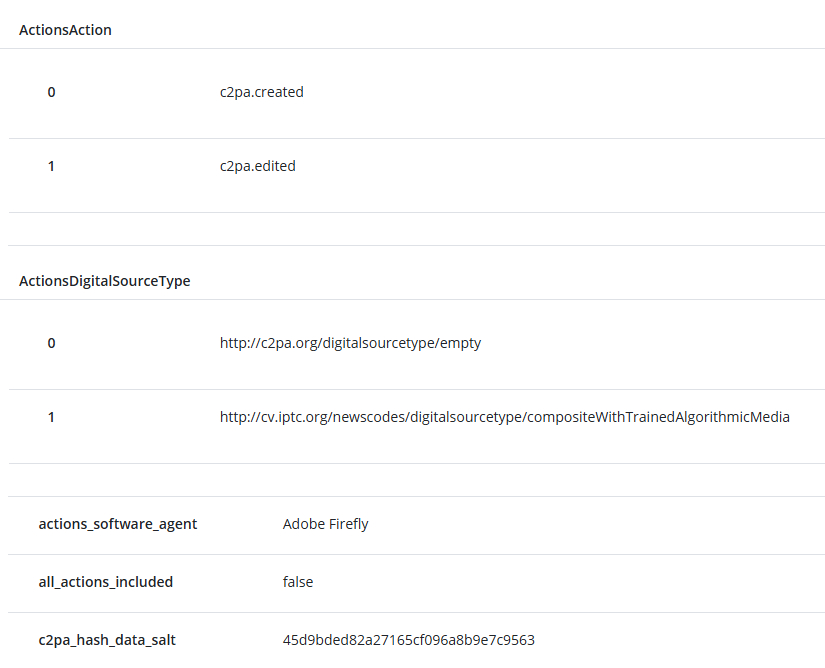Click the word "Adobe" in the agent value

tap(303, 524)
